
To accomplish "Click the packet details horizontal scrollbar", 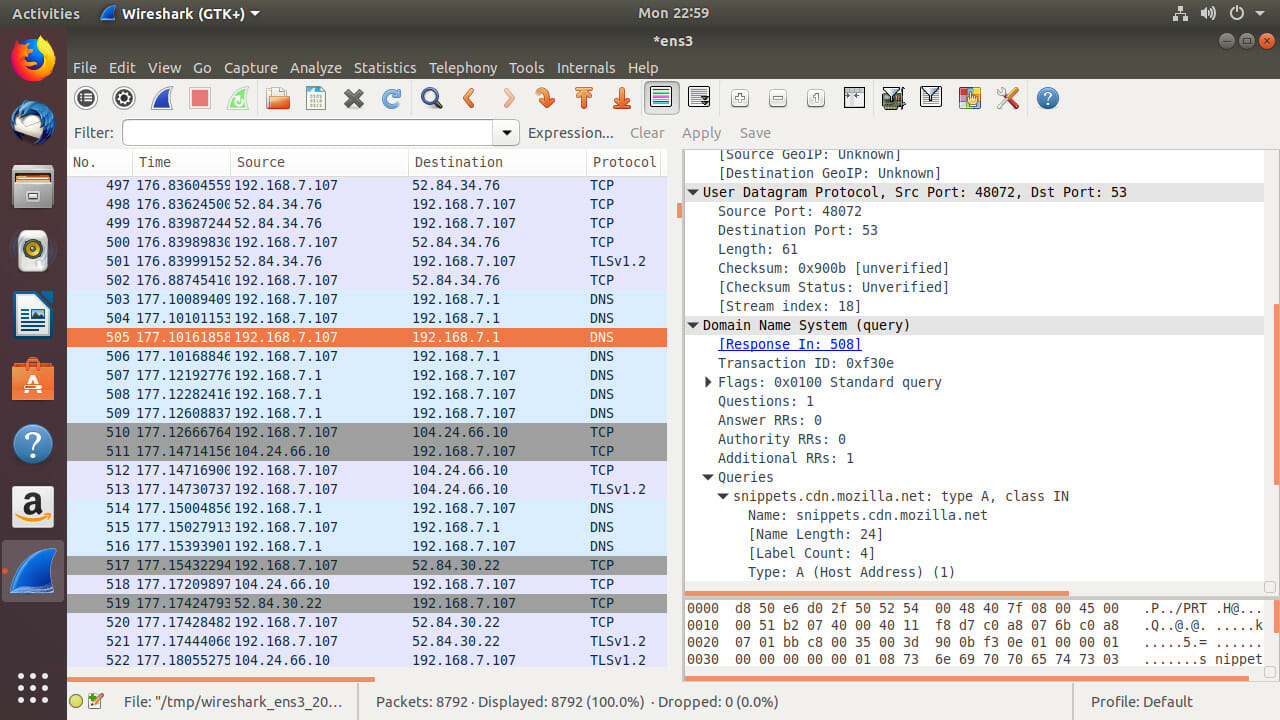I will [878, 593].
